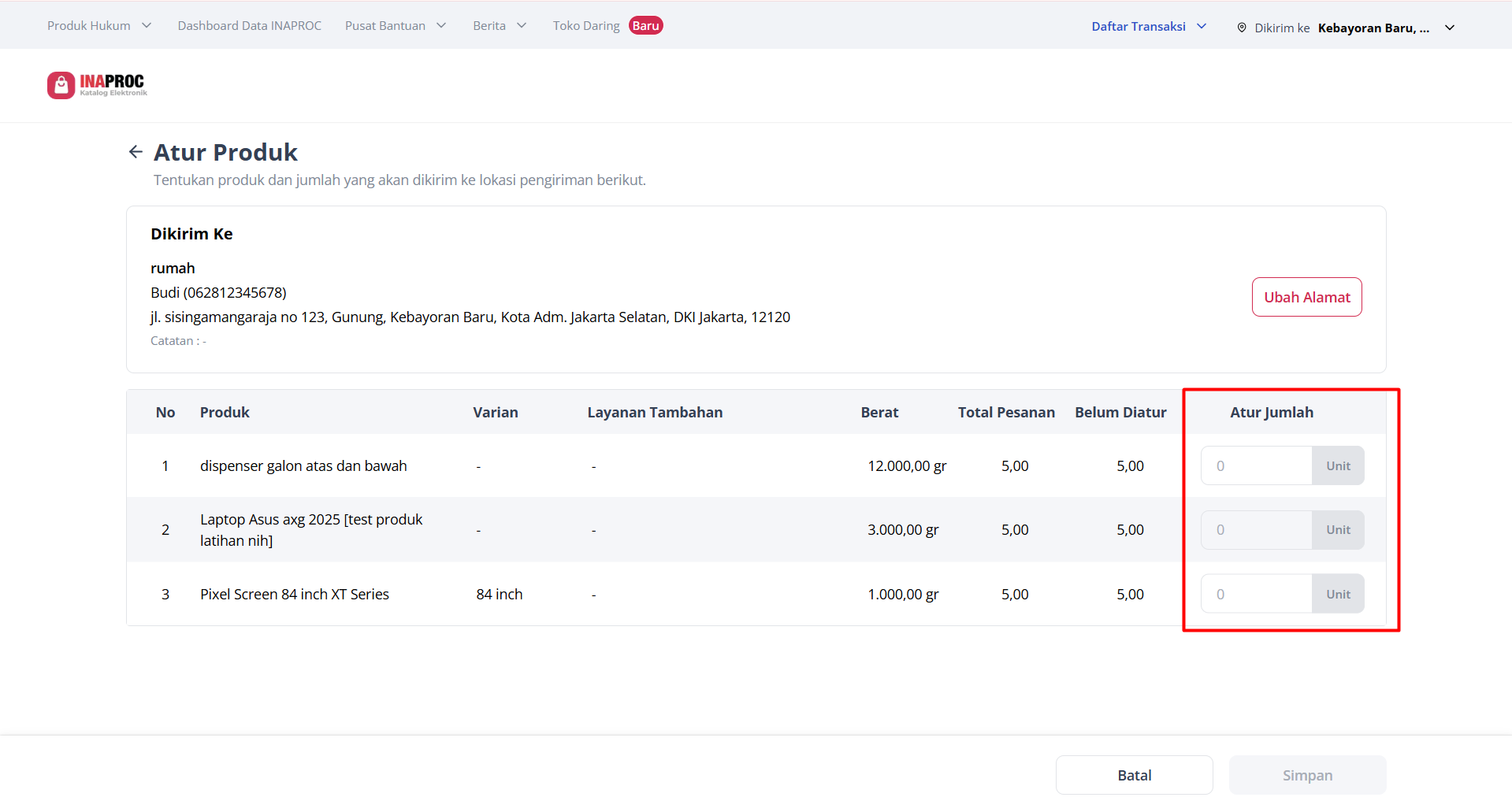The image size is (1512, 812).
Task: Click the 'Total Pesanan' column header
Action: click(x=1006, y=412)
